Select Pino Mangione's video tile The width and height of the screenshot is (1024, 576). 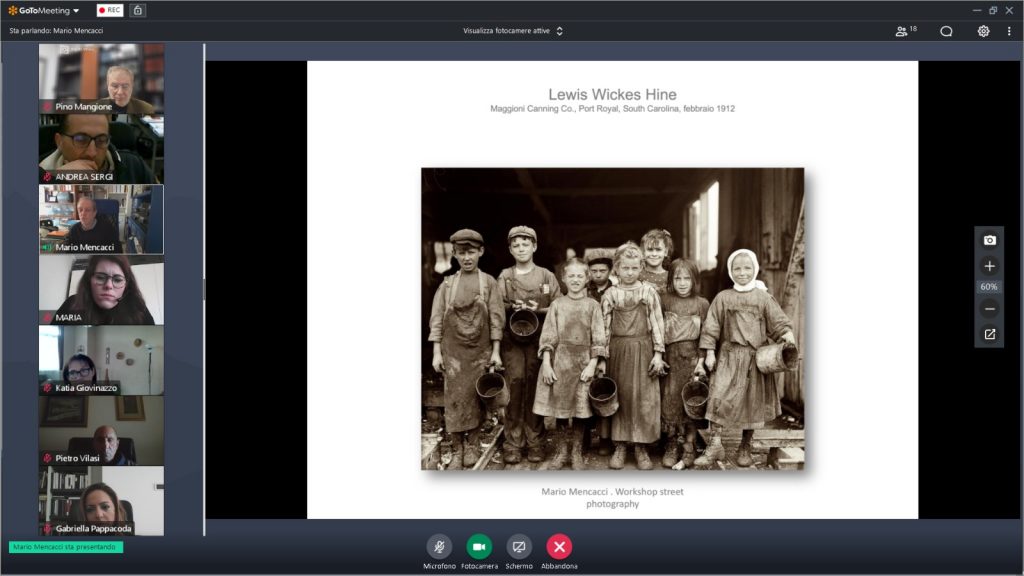click(x=101, y=78)
